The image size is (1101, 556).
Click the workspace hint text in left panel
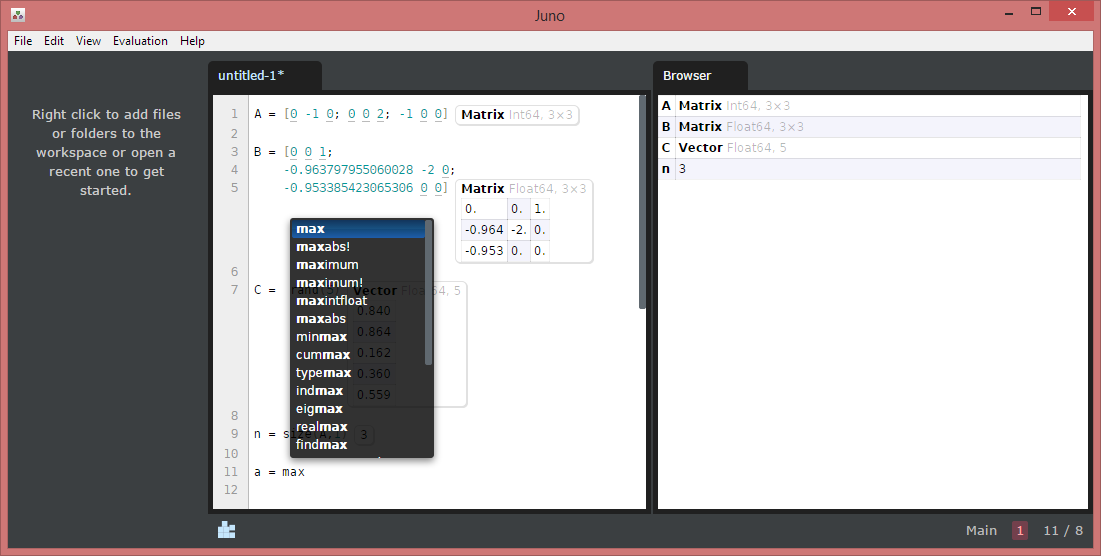[x=106, y=152]
